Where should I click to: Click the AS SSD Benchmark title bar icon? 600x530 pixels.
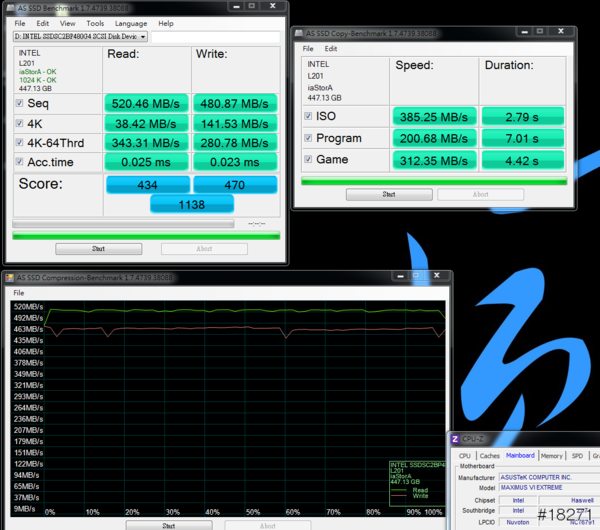[12, 7]
